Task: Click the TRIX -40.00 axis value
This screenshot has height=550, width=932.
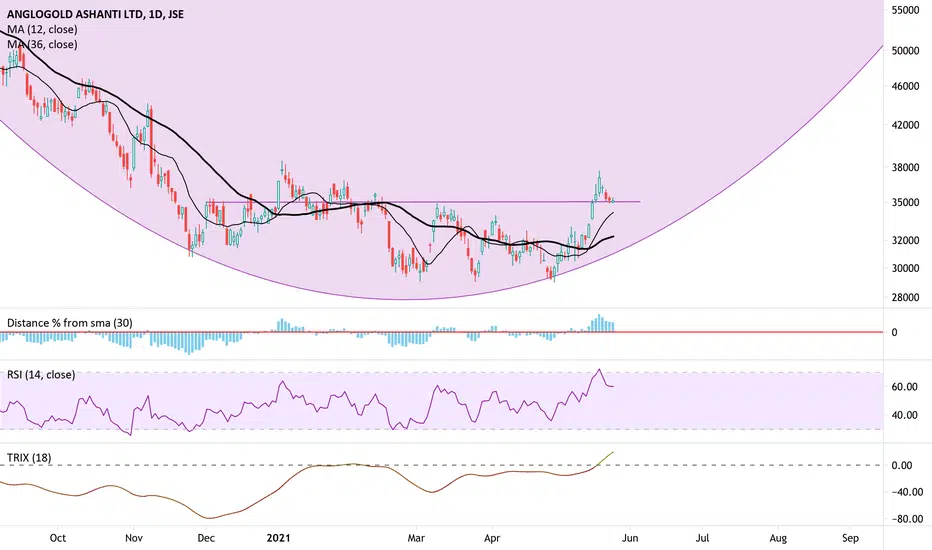Action: pyautogui.click(x=906, y=492)
